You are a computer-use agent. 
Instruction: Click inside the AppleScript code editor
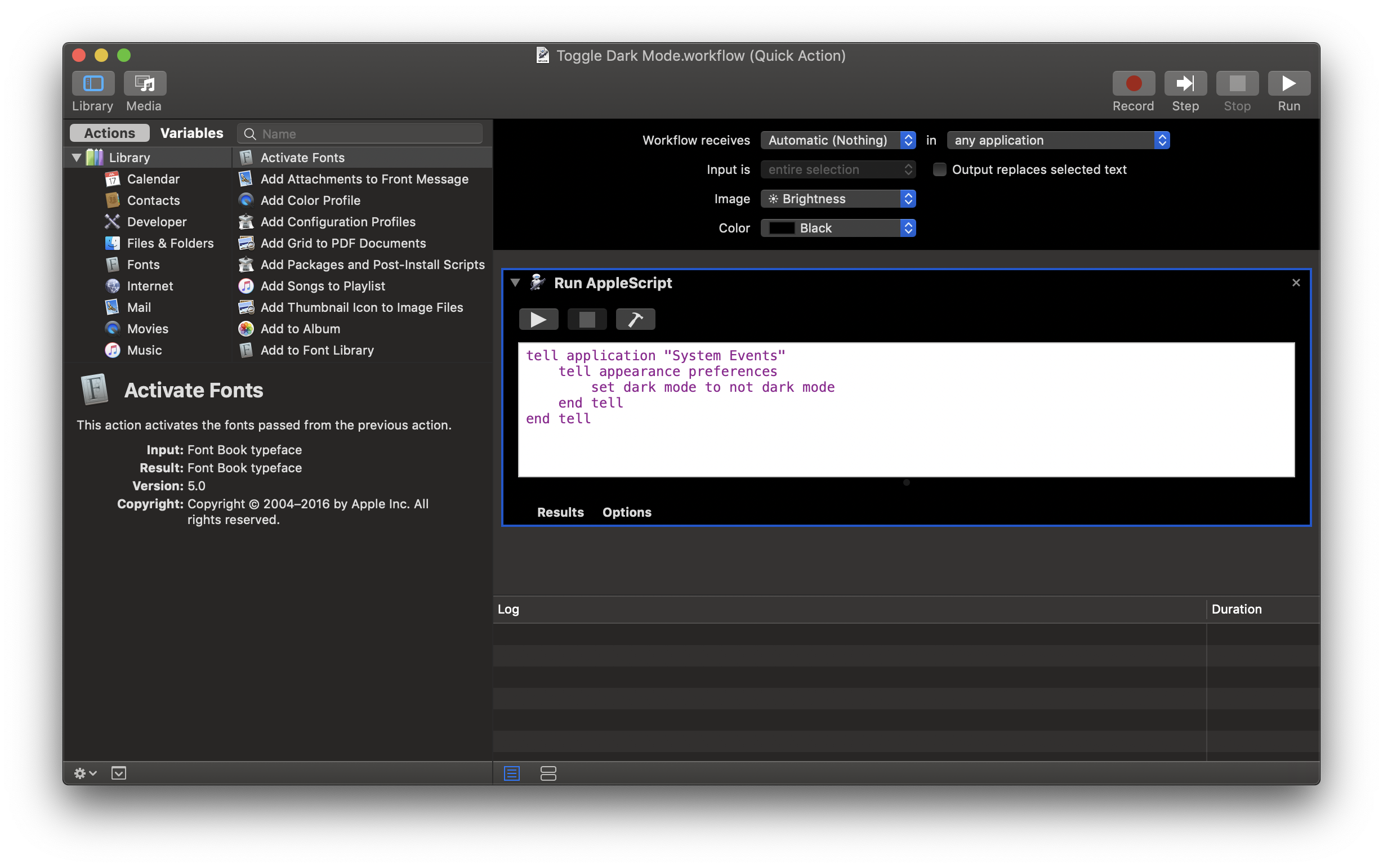point(906,410)
